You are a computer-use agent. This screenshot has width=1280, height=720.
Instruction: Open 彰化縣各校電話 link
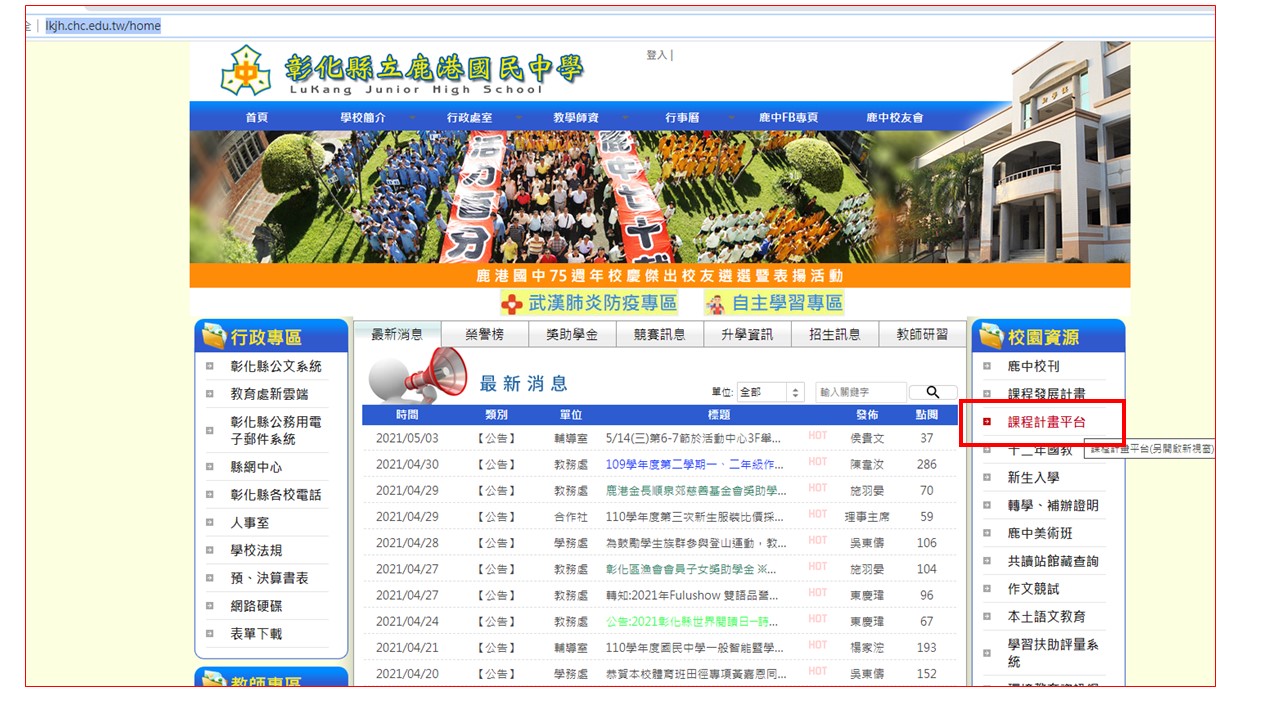276,495
